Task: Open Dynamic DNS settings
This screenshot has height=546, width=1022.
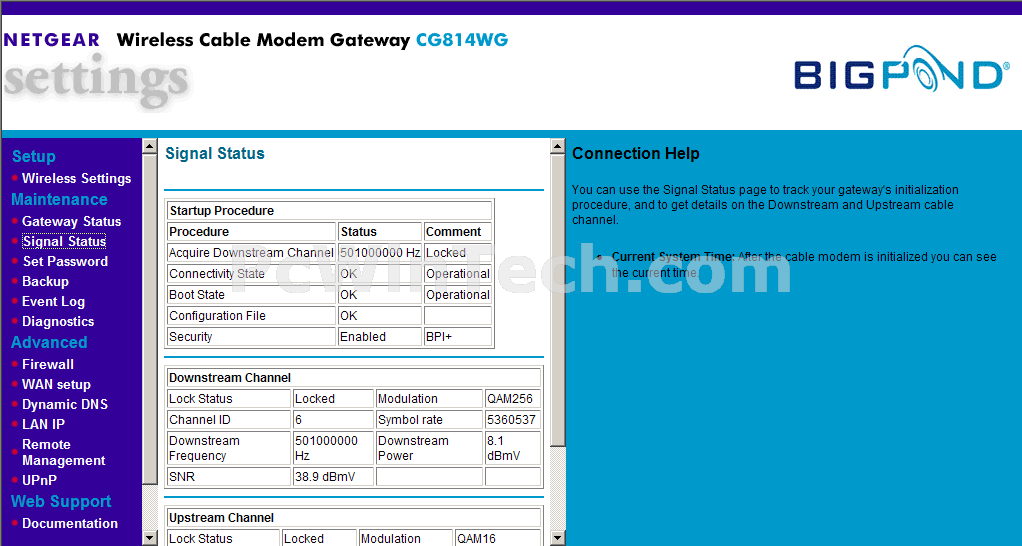Action: point(65,405)
